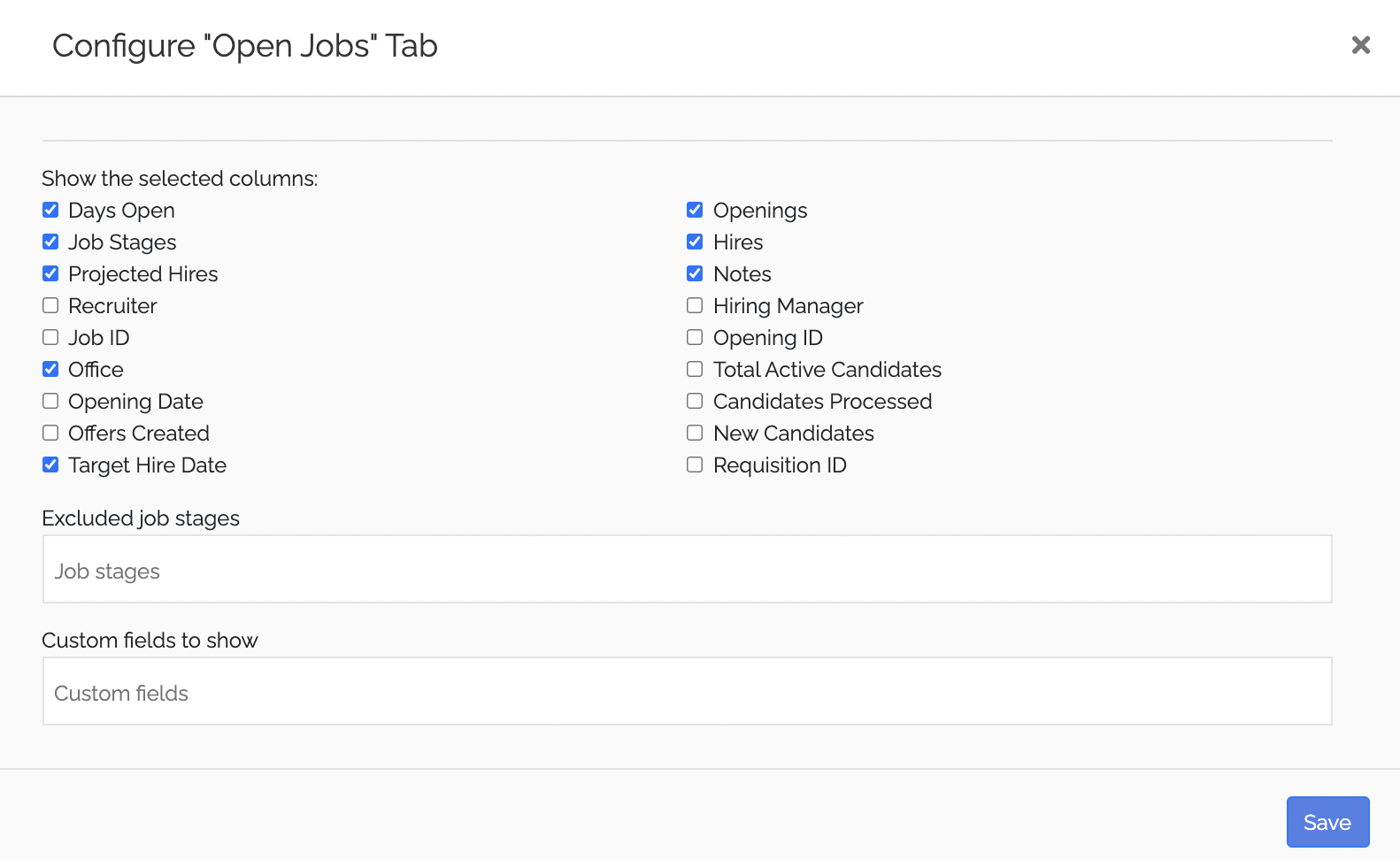1400x860 pixels.
Task: Uncheck Projected Hires column
Action: (x=50, y=274)
